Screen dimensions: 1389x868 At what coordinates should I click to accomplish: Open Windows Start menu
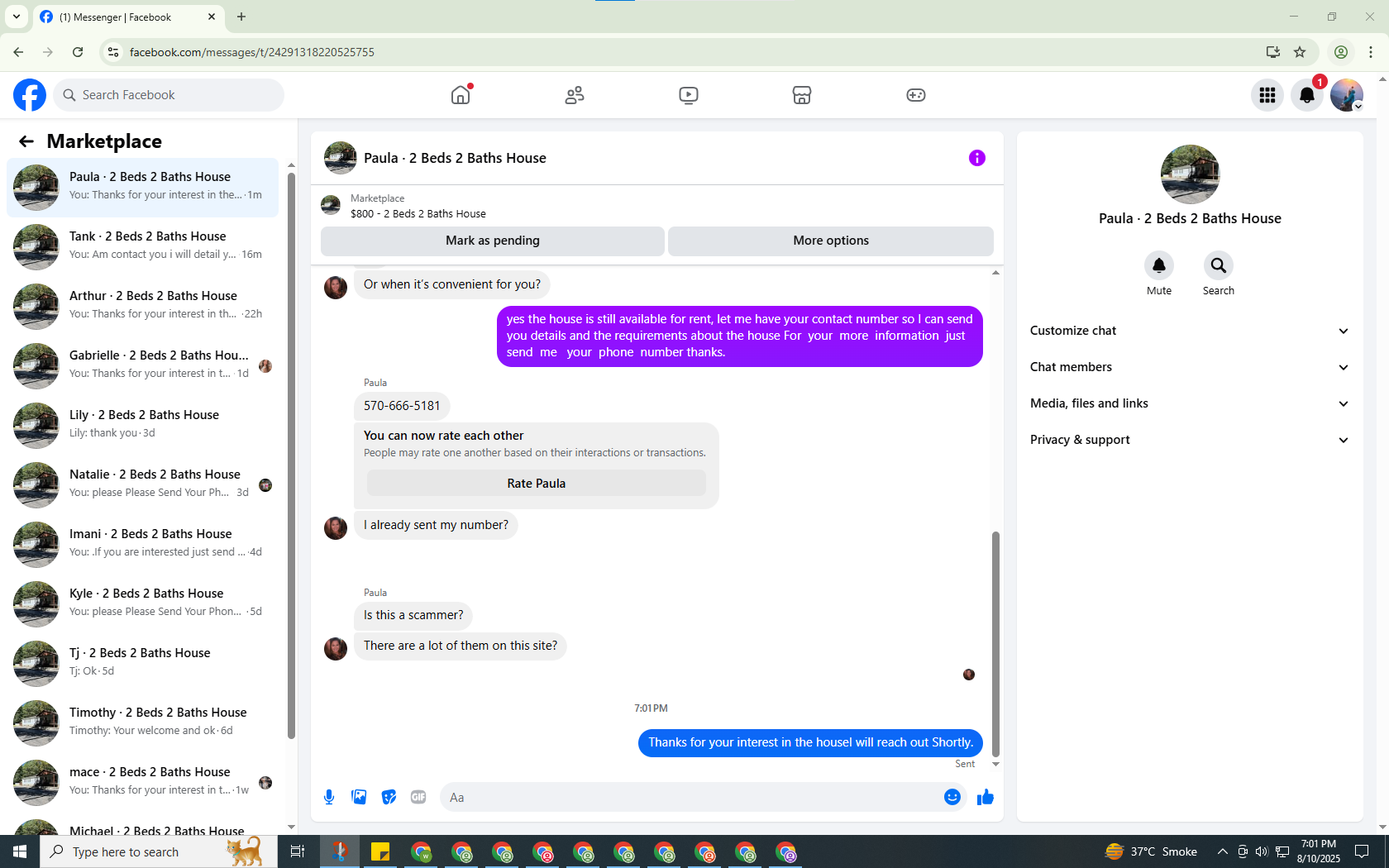tap(20, 851)
